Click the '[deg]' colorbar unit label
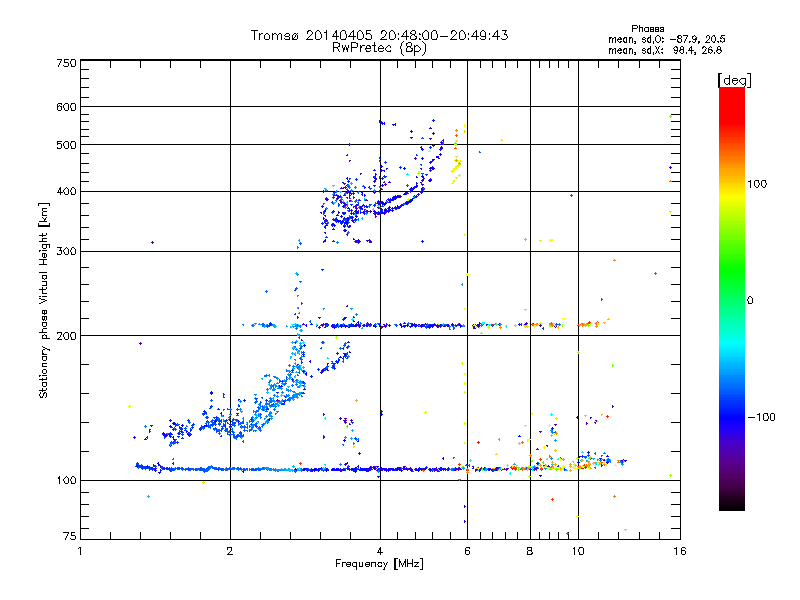The width and height of the screenshot is (800, 600). pyautogui.click(x=734, y=81)
